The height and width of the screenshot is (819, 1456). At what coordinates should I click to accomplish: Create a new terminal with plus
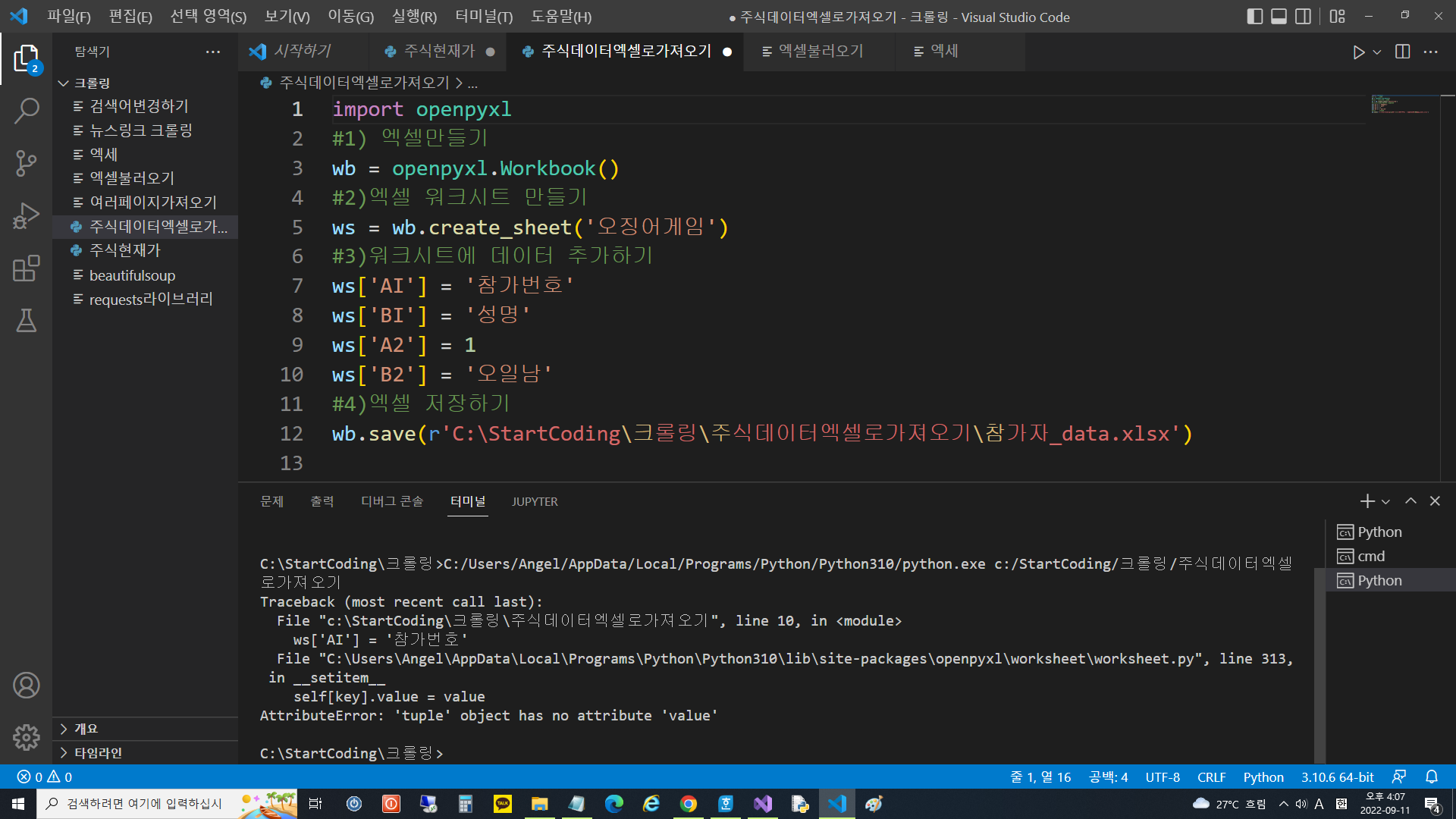point(1367,501)
